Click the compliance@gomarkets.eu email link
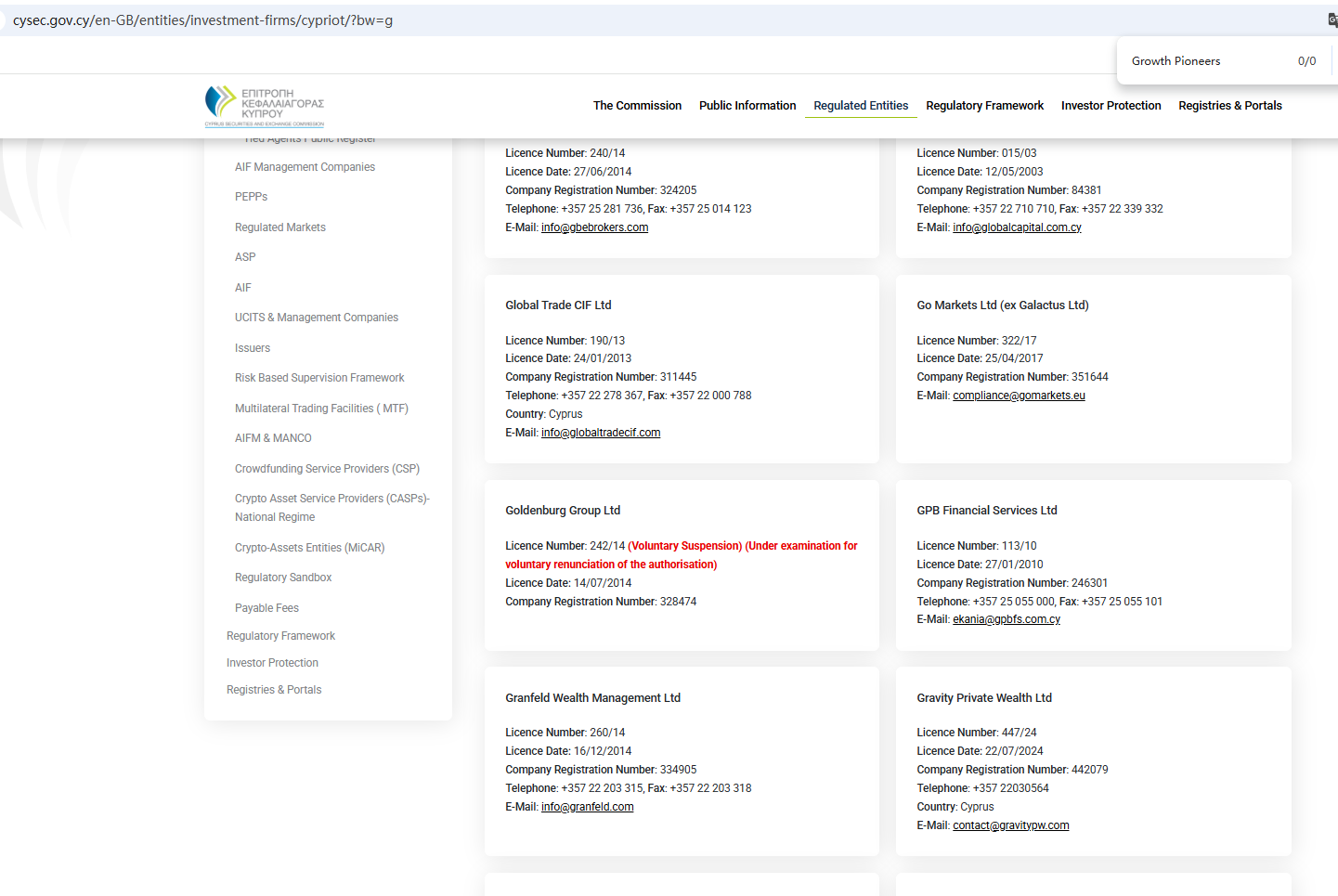 point(1019,396)
